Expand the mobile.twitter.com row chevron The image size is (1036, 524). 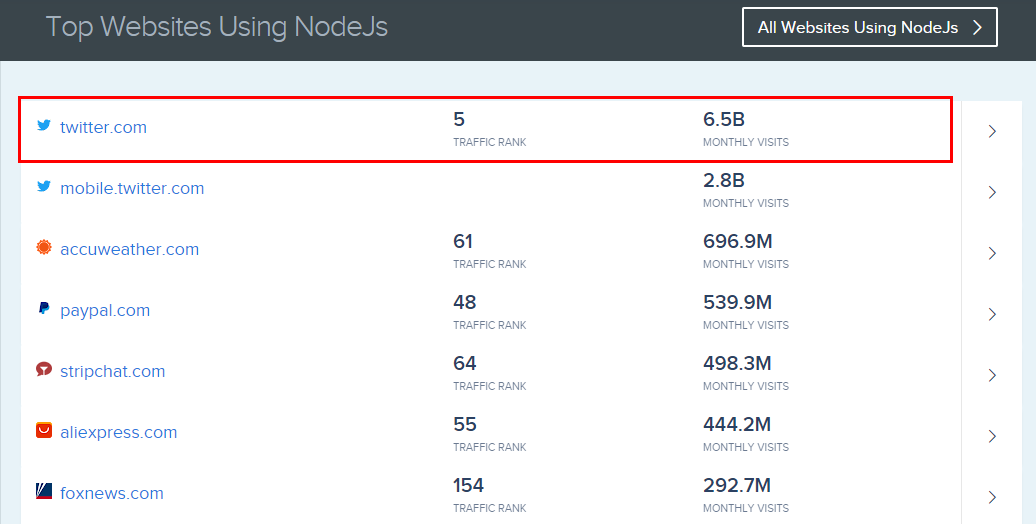point(992,192)
